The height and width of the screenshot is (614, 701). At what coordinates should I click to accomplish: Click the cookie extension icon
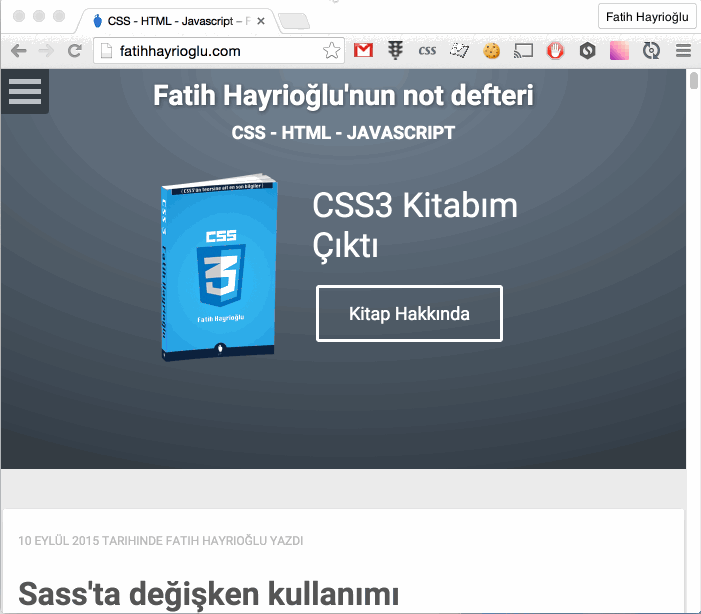491,50
